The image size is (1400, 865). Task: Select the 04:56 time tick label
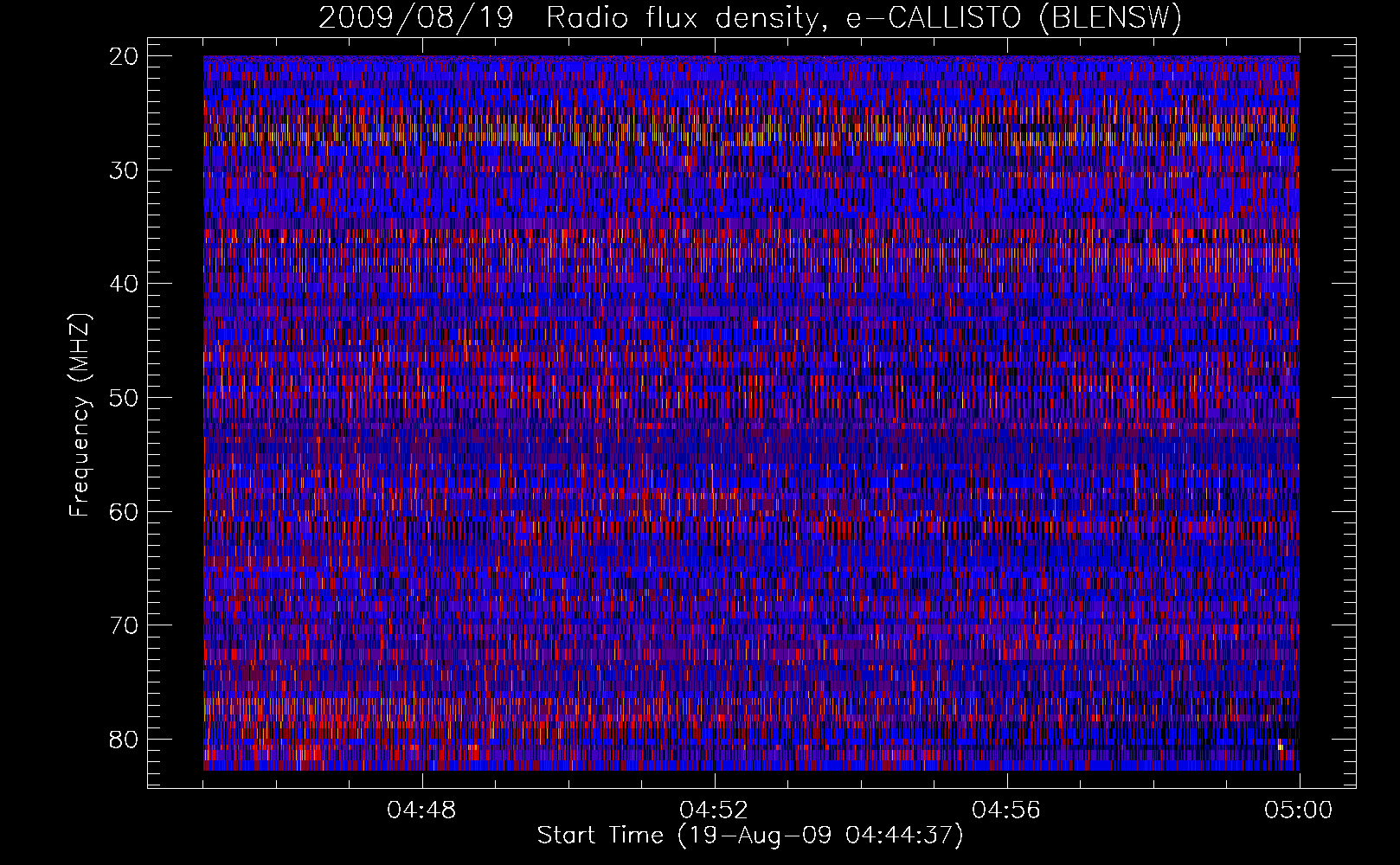pos(1006,811)
